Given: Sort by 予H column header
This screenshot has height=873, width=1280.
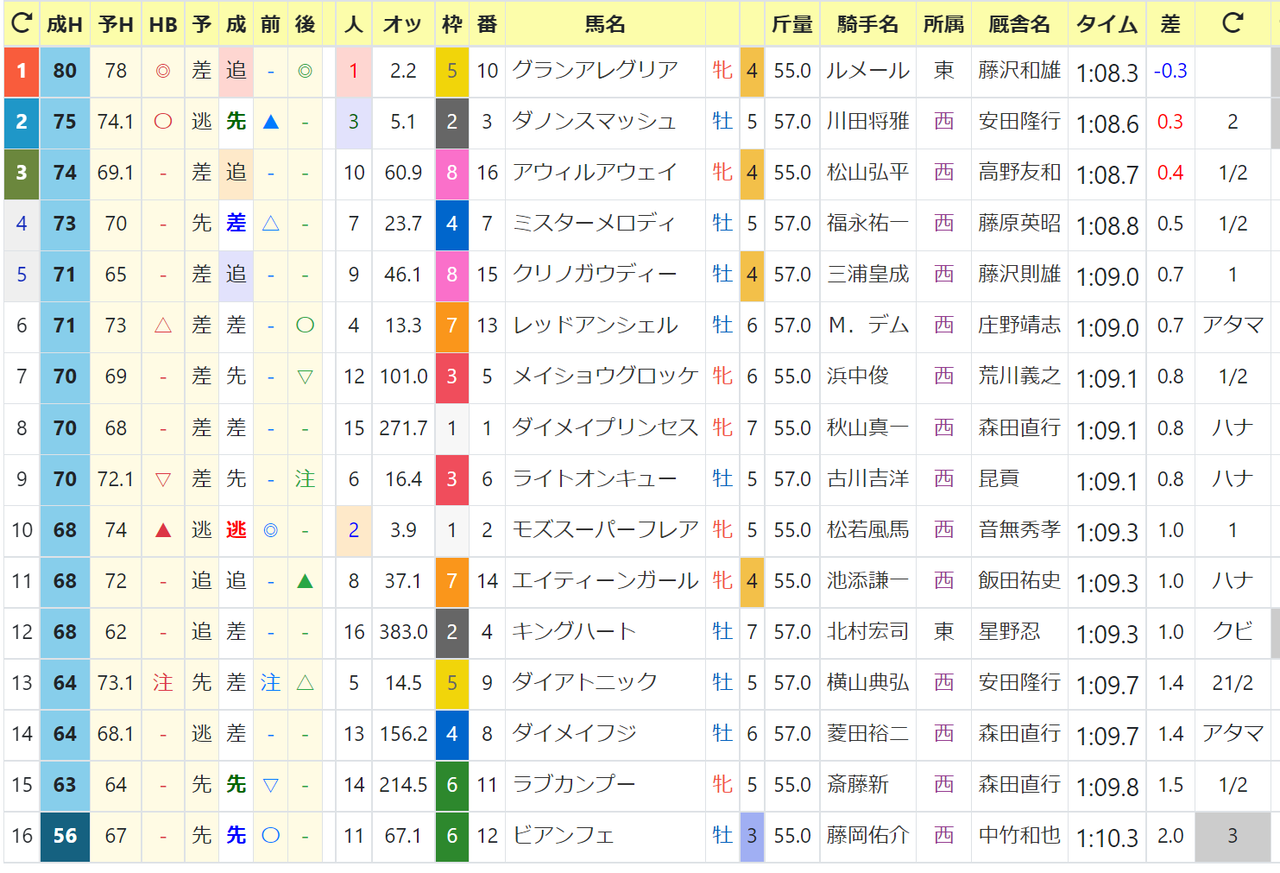Looking at the screenshot, I should click(x=116, y=25).
